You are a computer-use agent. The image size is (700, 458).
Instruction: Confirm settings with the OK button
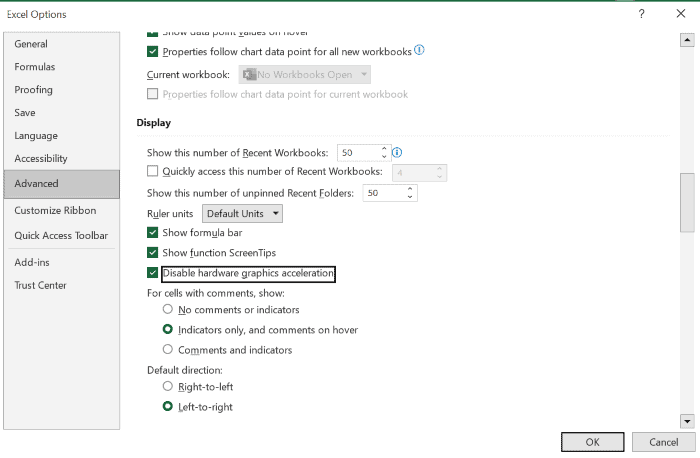[x=592, y=442]
